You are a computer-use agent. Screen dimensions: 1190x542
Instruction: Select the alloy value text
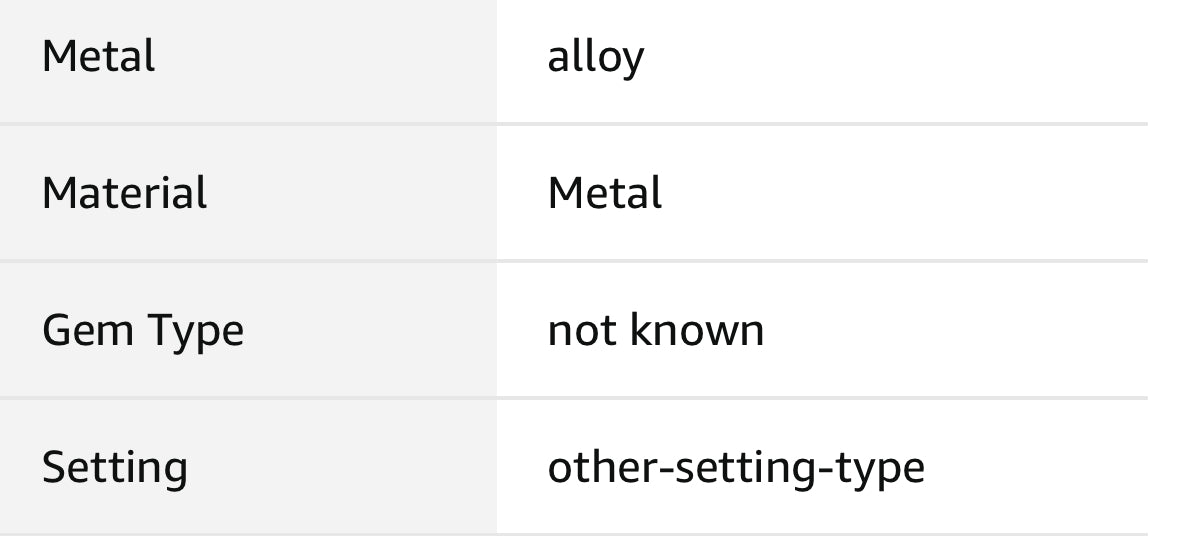pos(595,58)
